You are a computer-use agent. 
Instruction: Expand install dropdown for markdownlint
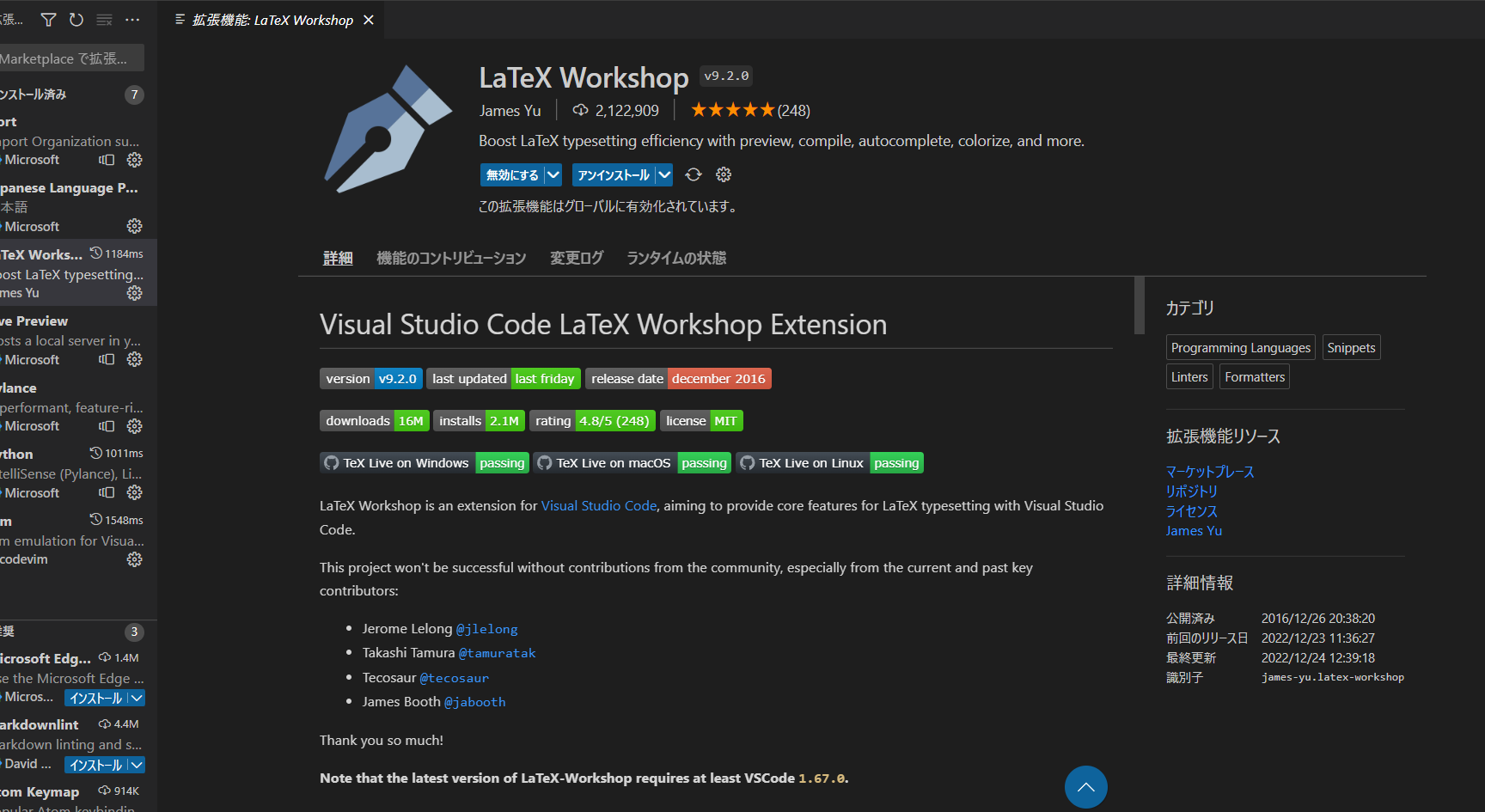pyautogui.click(x=137, y=765)
